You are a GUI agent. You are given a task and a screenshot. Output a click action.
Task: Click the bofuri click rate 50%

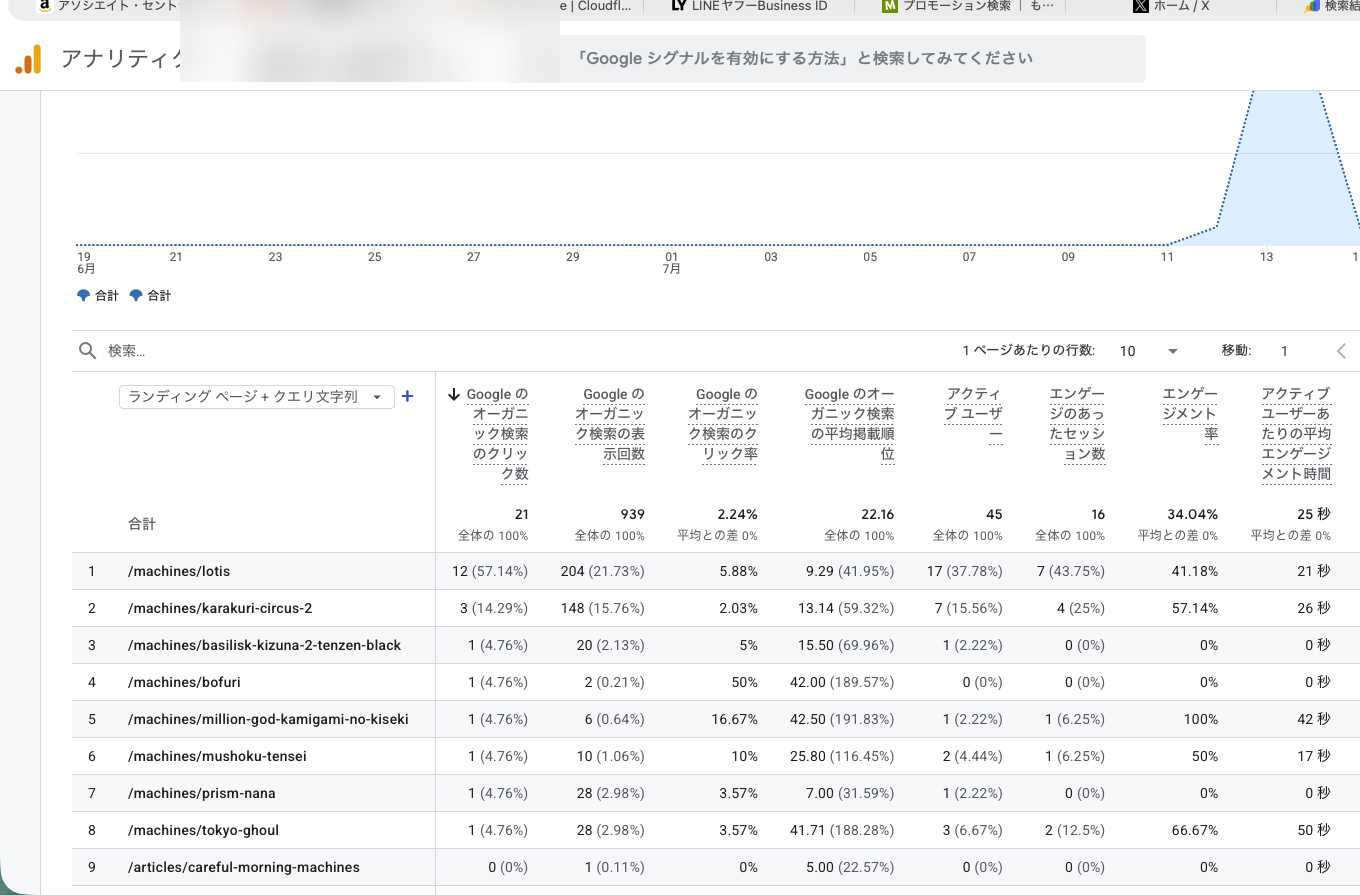coord(743,682)
